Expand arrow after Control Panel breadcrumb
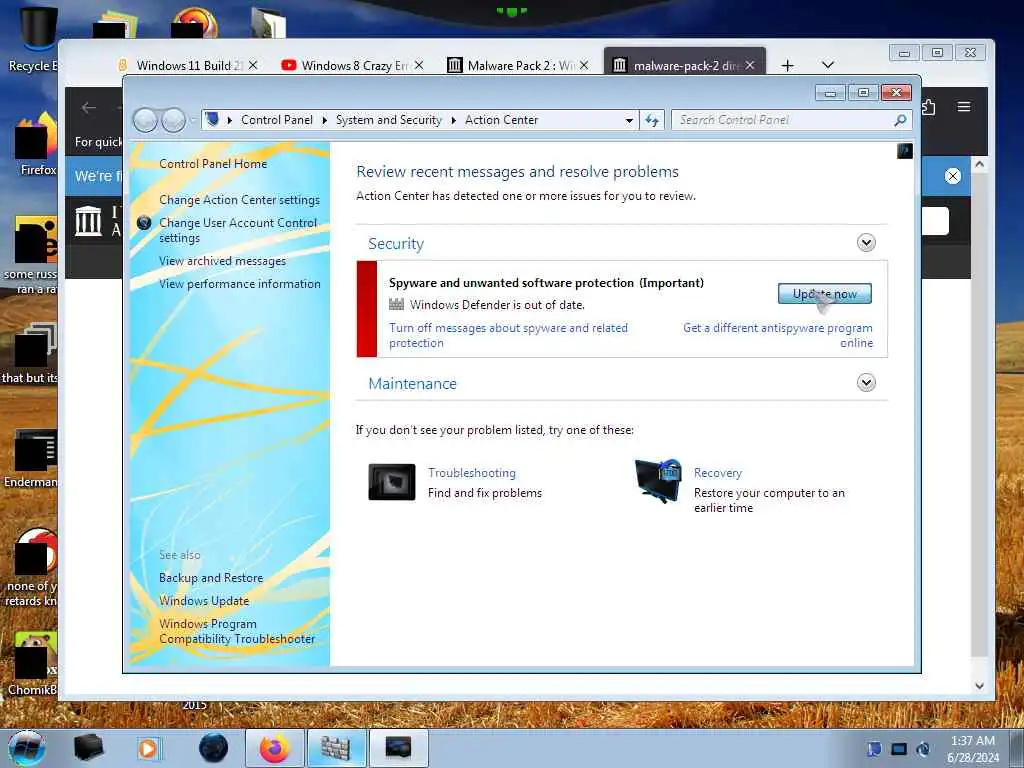This screenshot has width=1024, height=768. [x=325, y=120]
